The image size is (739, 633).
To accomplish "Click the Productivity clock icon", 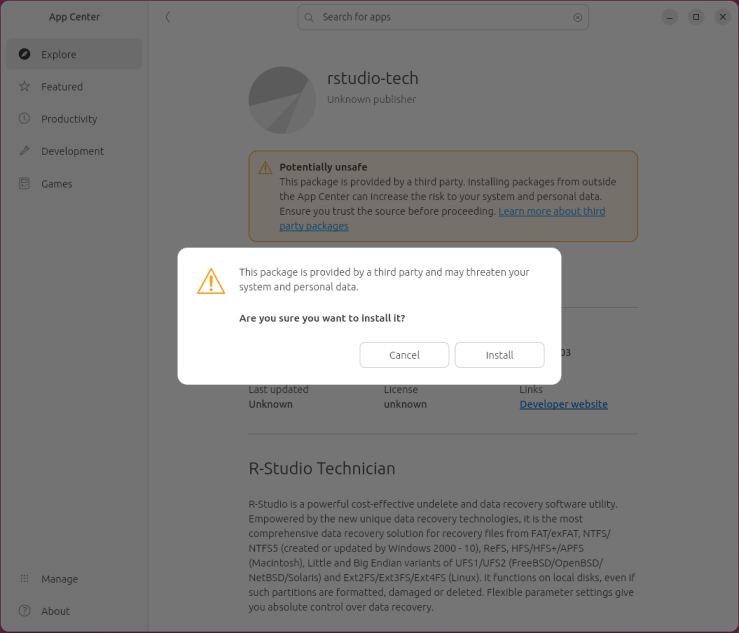I will tap(25, 118).
